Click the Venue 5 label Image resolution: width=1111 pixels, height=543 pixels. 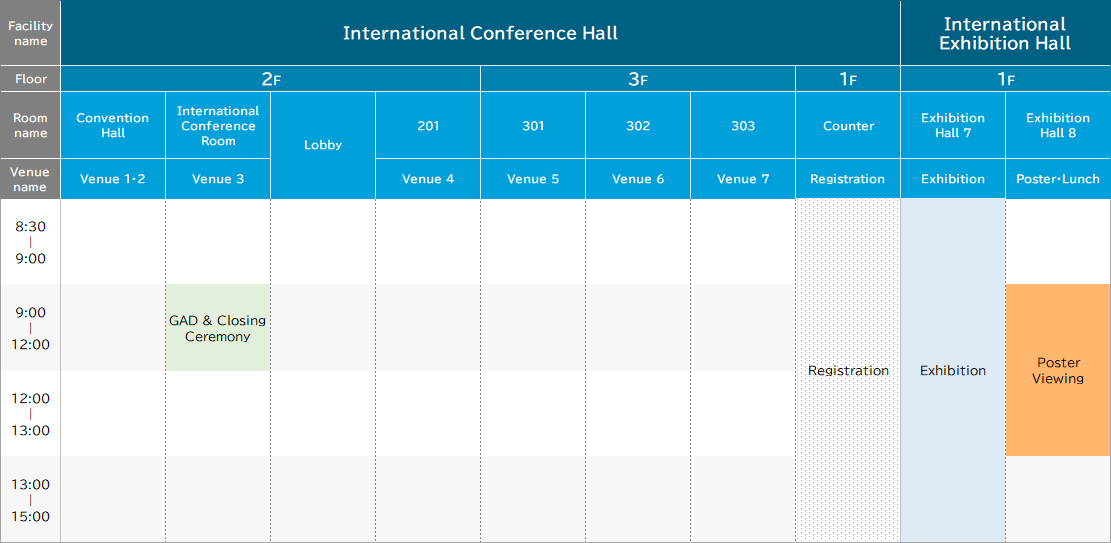533,179
